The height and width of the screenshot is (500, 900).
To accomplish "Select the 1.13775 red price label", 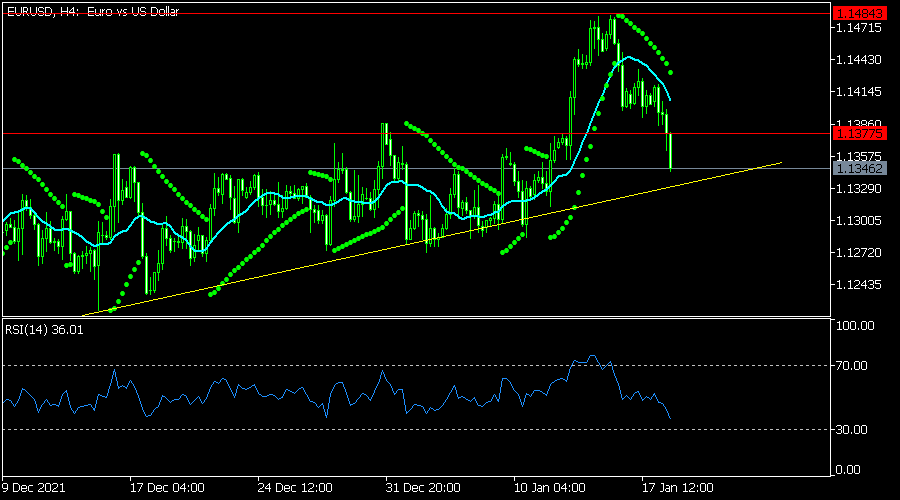I will point(859,134).
